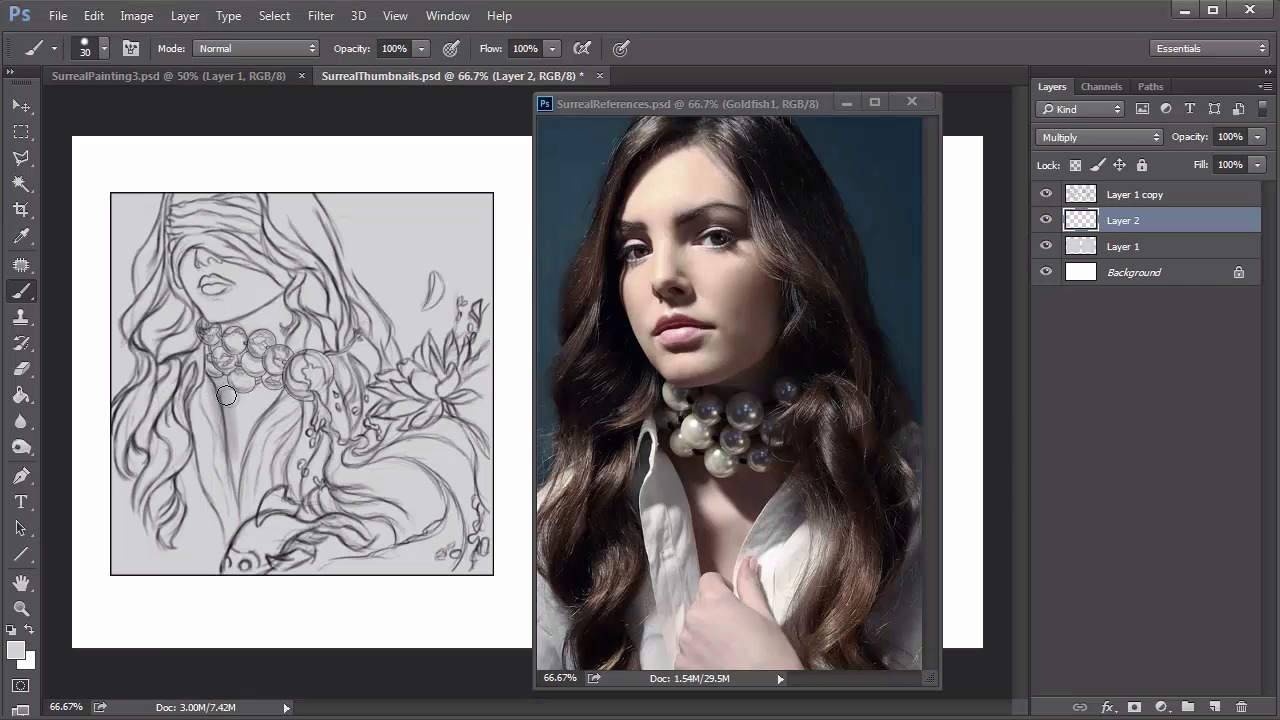Screen dimensions: 1280x720
Task: Select the Brush tool in toolbox
Action: [x=21, y=291]
